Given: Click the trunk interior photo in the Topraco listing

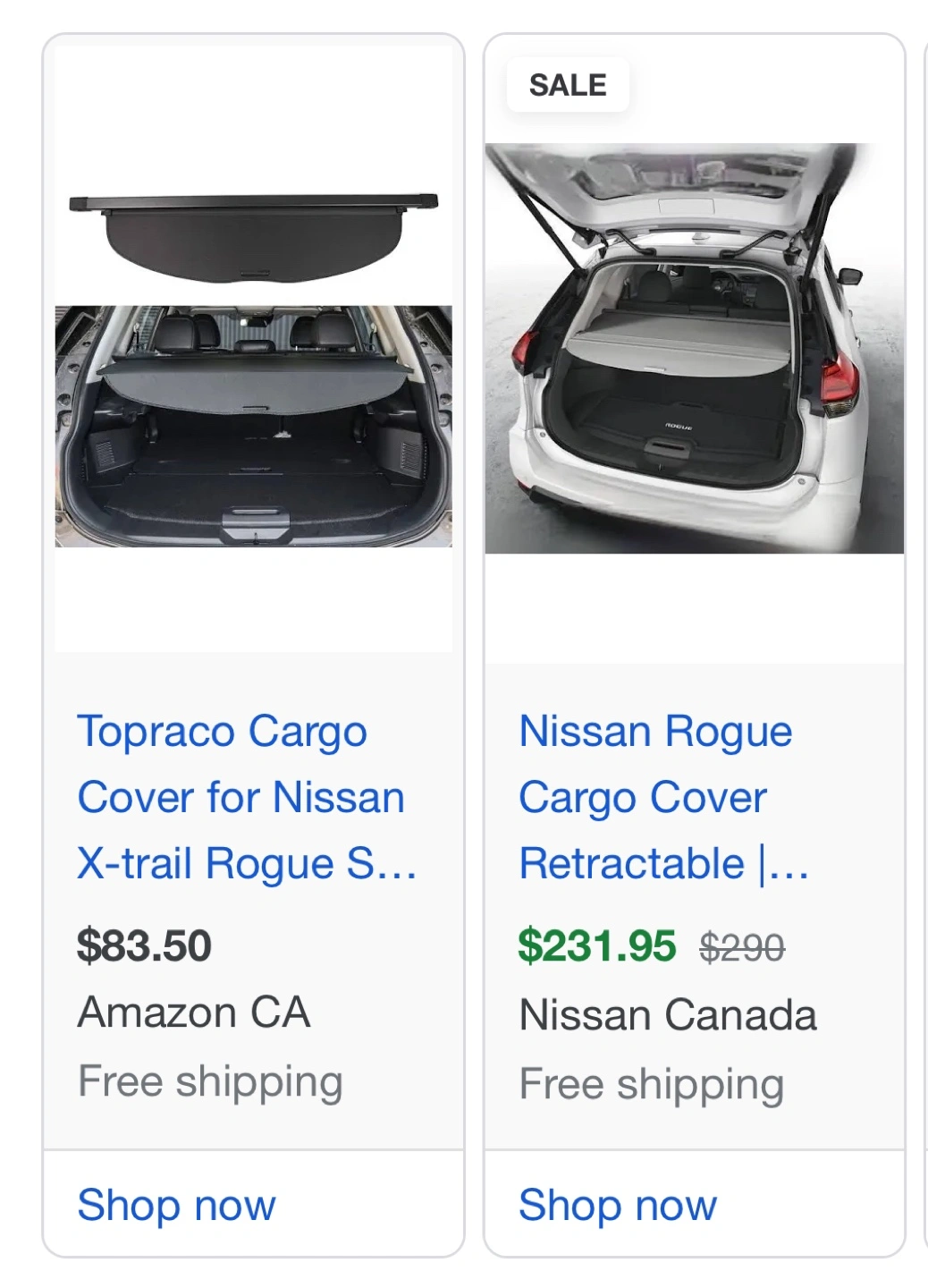Looking at the screenshot, I should pyautogui.click(x=254, y=426).
